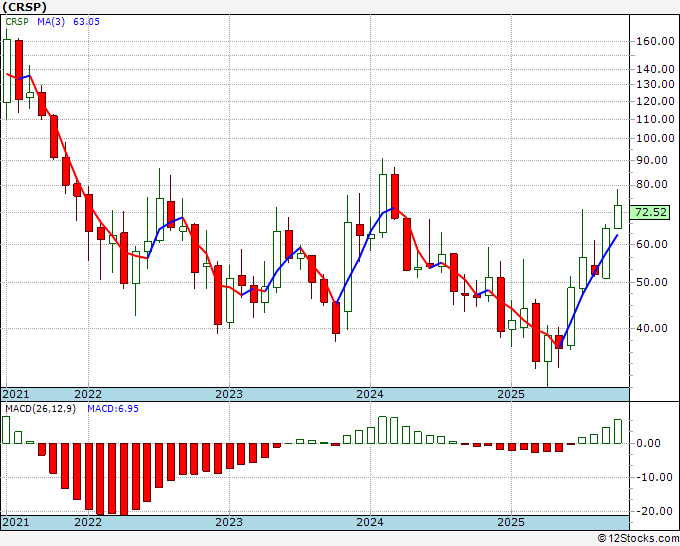Click 2023 on the price chart timeline
Screen dimensions: 680x546
click(x=229, y=394)
